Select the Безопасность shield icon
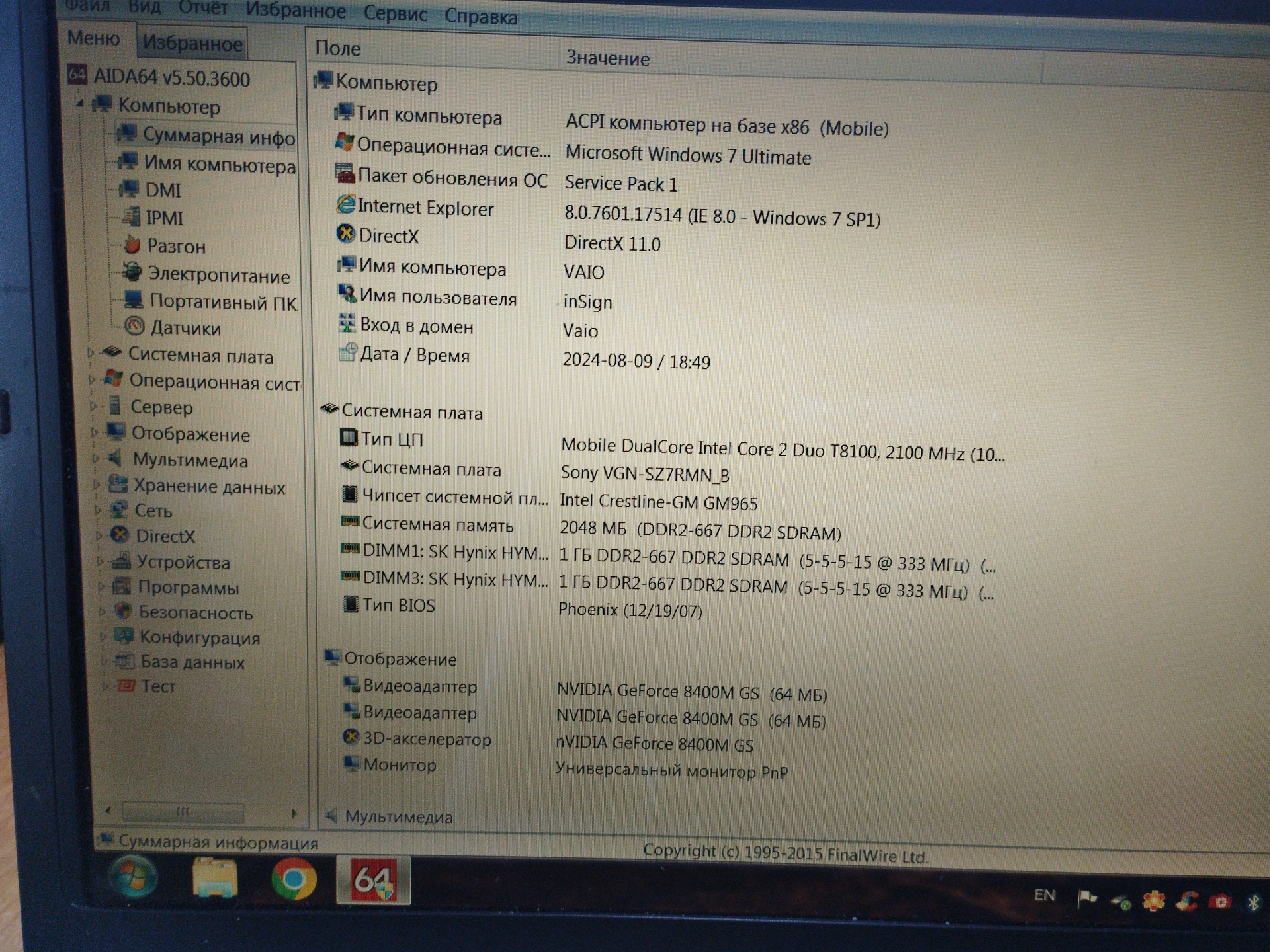 point(123,611)
